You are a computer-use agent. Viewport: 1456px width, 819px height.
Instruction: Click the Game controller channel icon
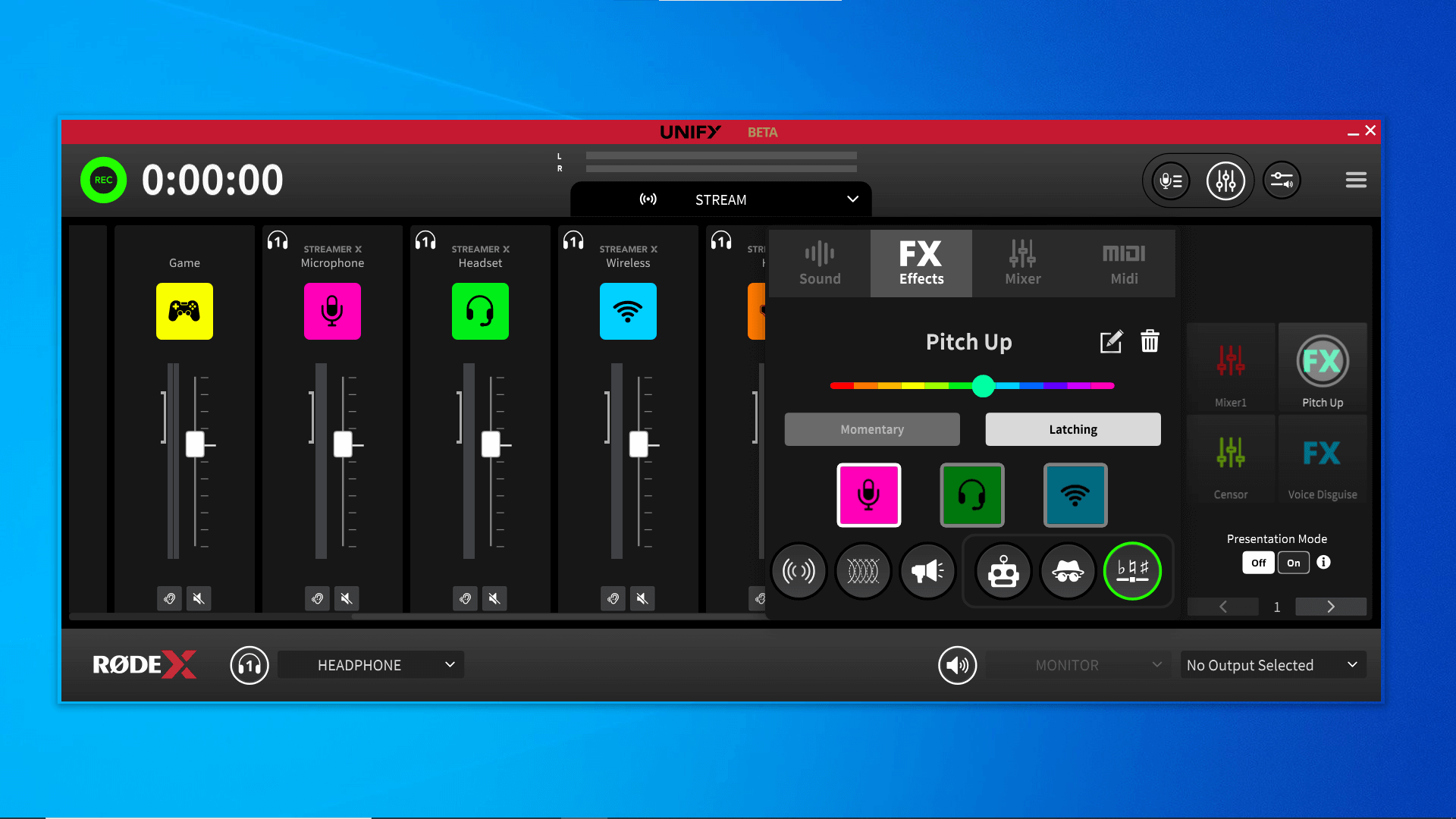coord(184,311)
